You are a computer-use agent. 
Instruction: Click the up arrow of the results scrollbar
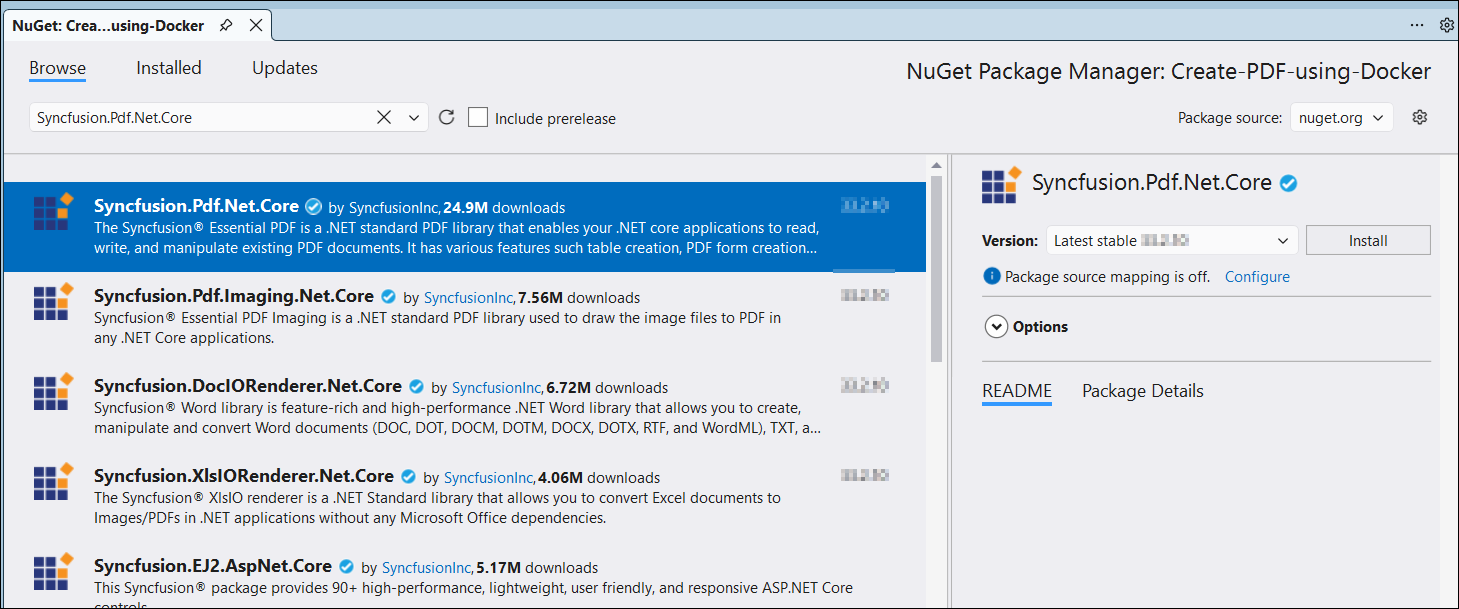pos(936,166)
